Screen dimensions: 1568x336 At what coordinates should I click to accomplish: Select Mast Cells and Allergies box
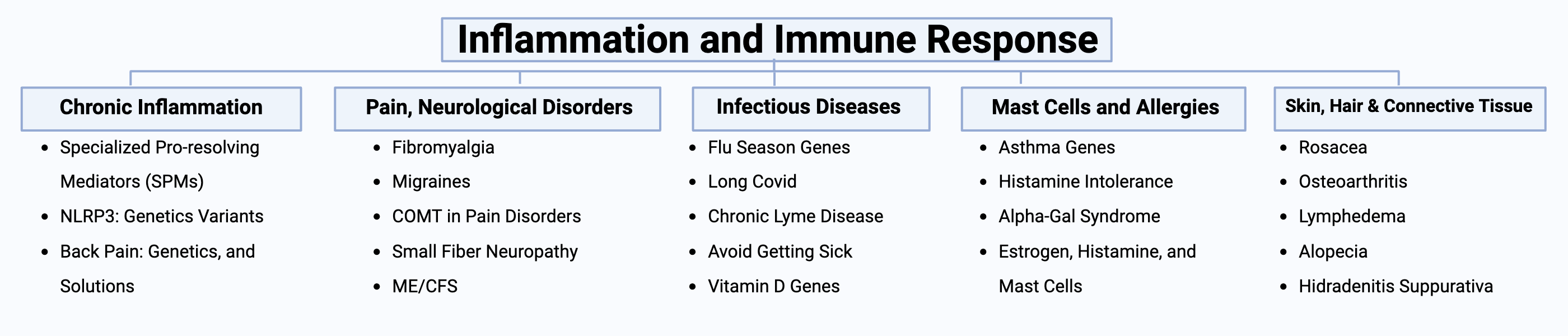click(1104, 108)
